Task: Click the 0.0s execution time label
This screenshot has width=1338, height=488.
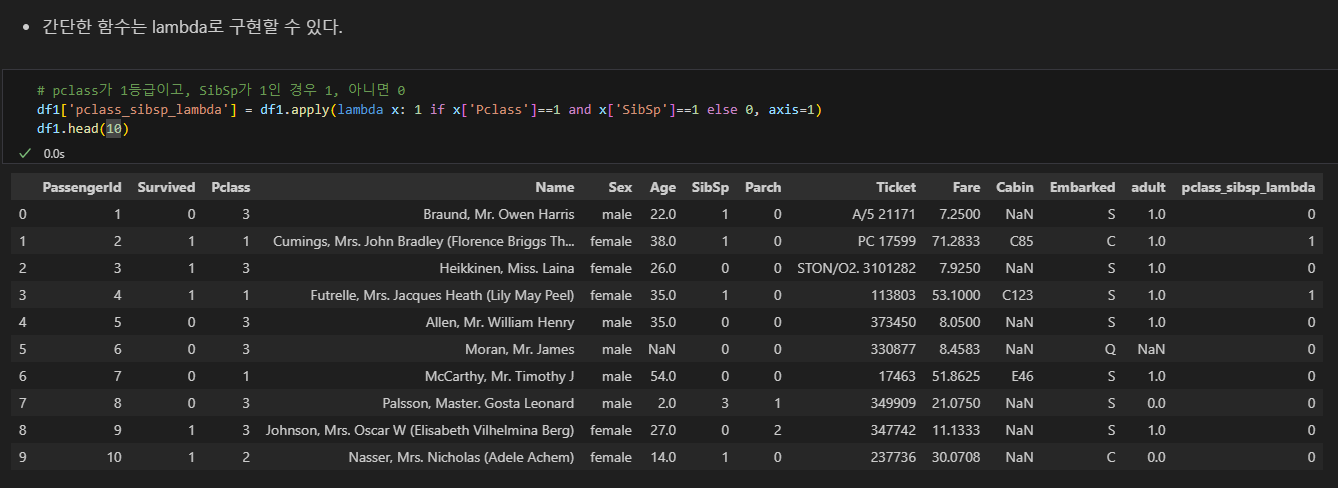Action: [54, 154]
